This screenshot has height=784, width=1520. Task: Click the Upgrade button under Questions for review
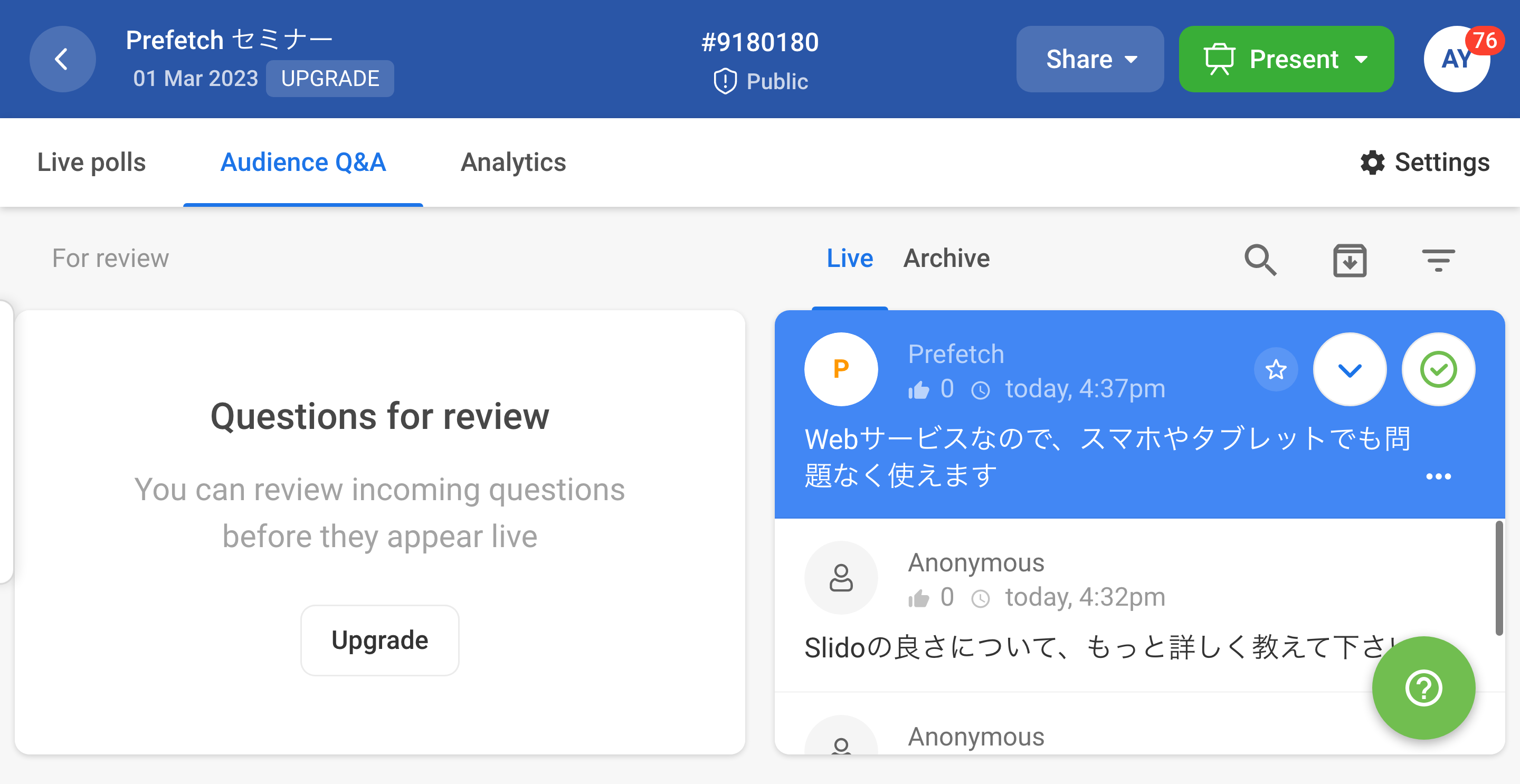click(379, 640)
